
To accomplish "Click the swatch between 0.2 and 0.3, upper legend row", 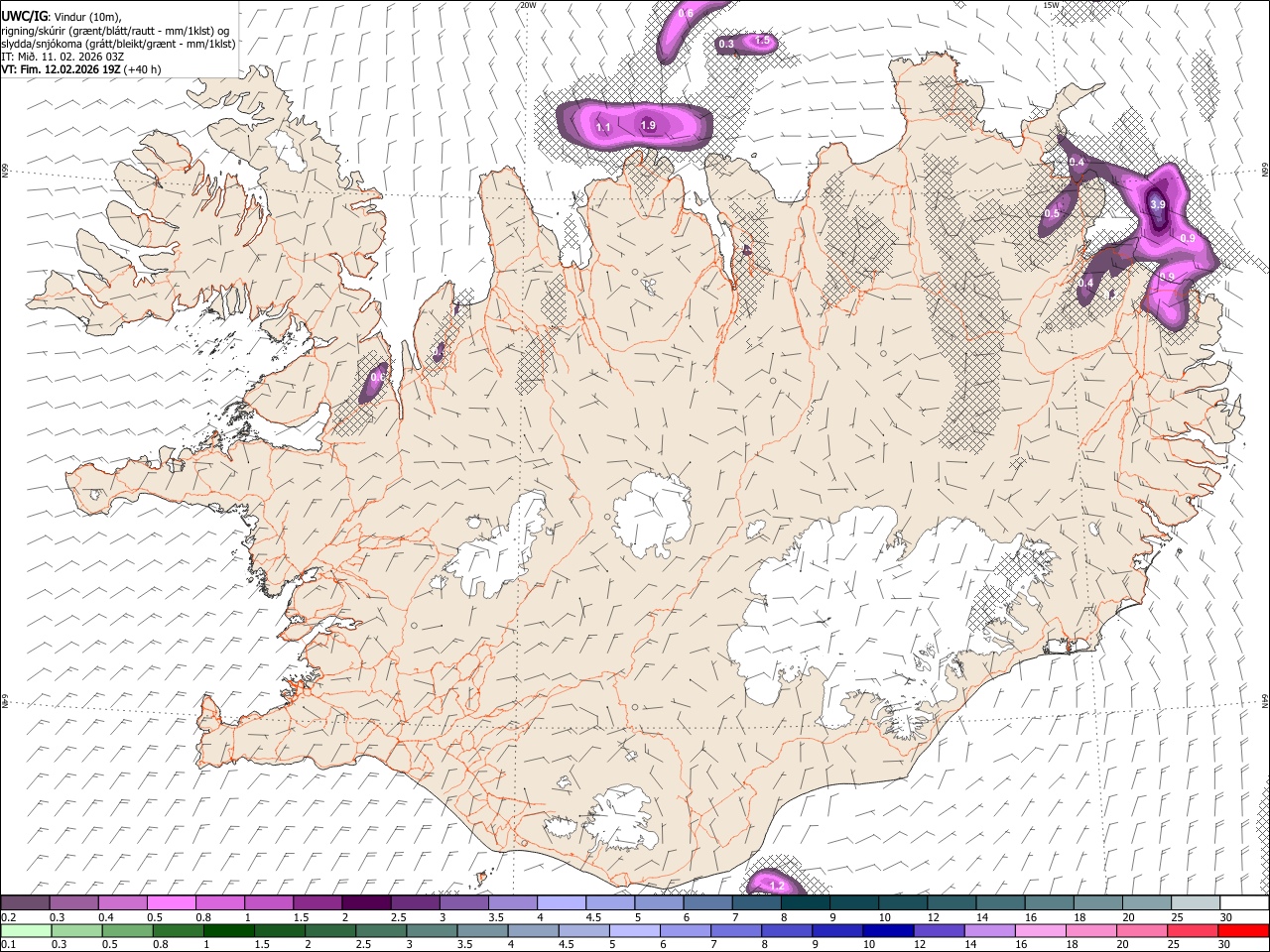I will coord(26,902).
